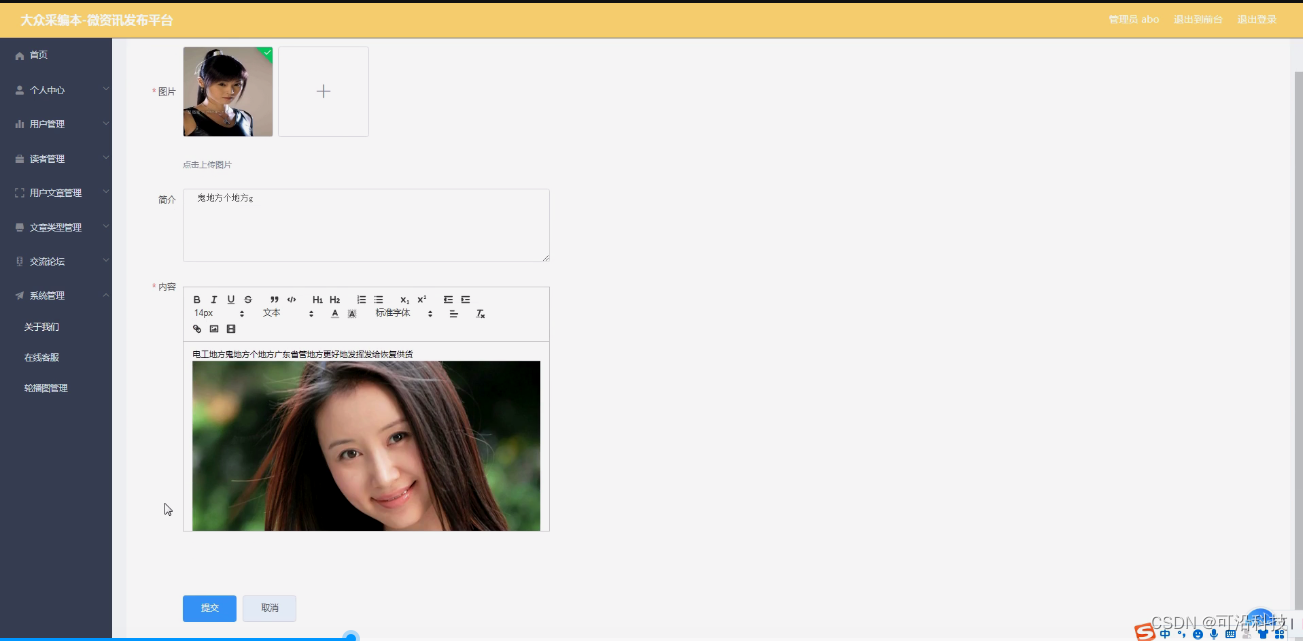Open the 标准字体 font family dropdown
The height and width of the screenshot is (641, 1303).
tap(404, 314)
